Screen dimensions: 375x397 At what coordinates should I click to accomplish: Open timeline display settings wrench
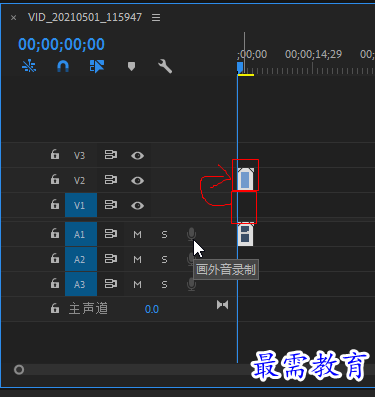coord(165,66)
